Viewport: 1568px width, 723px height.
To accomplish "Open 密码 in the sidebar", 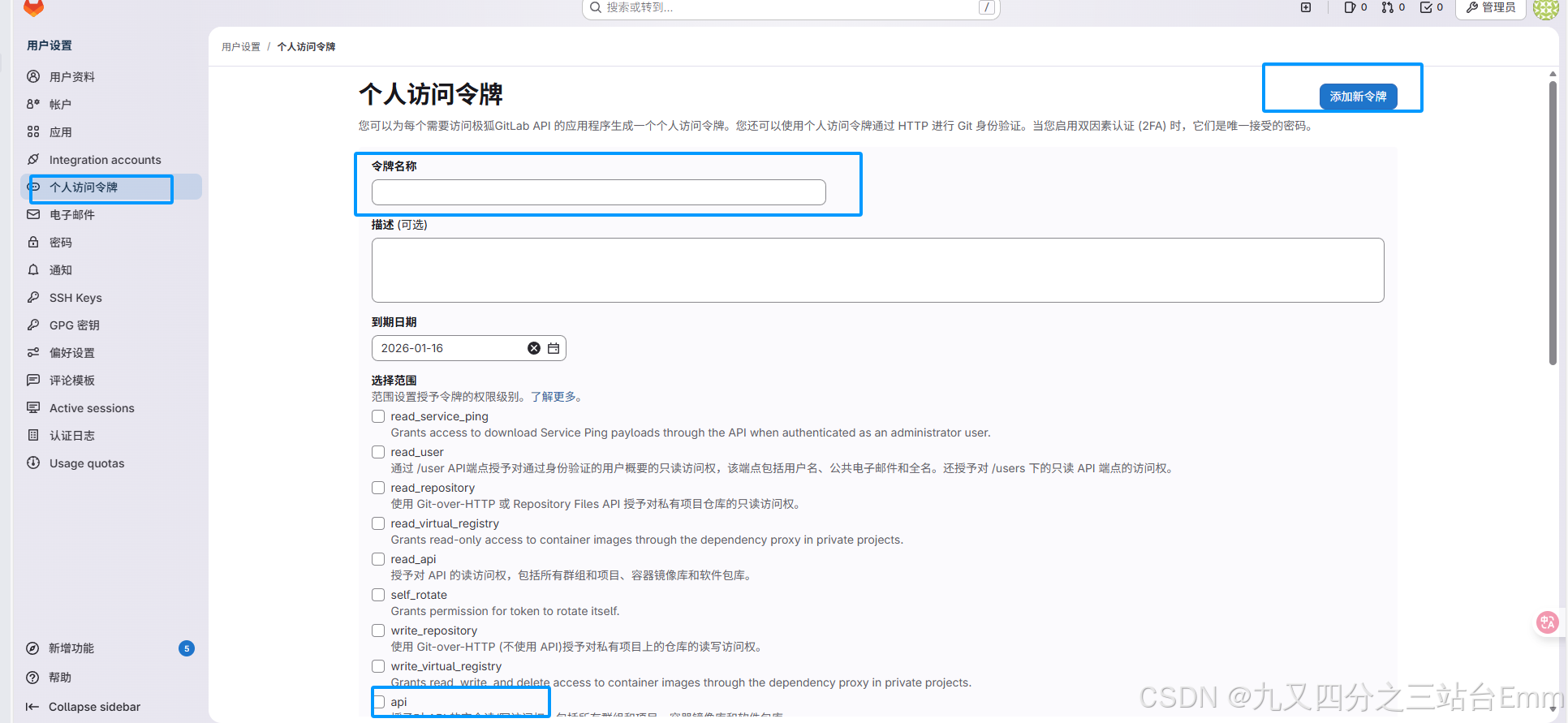I will [111, 243].
